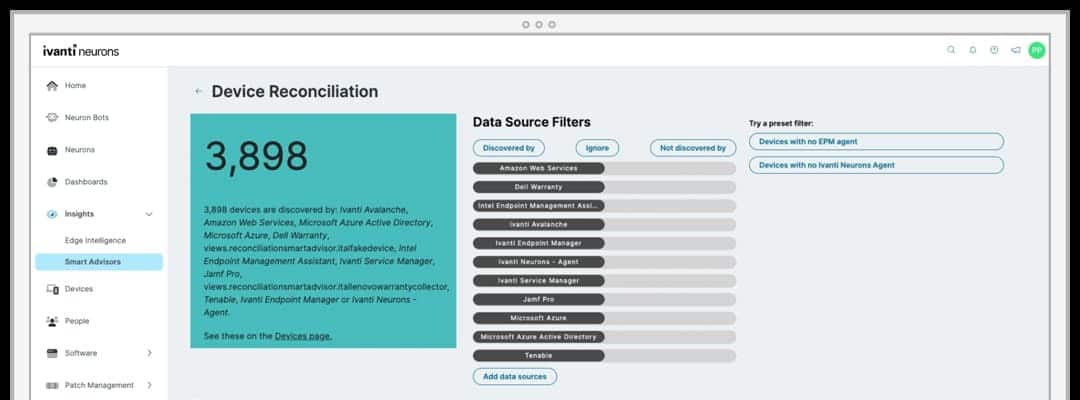Viewport: 1080px width, 400px height.
Task: Open Neuron Bots from the sidebar
Action: [86, 118]
